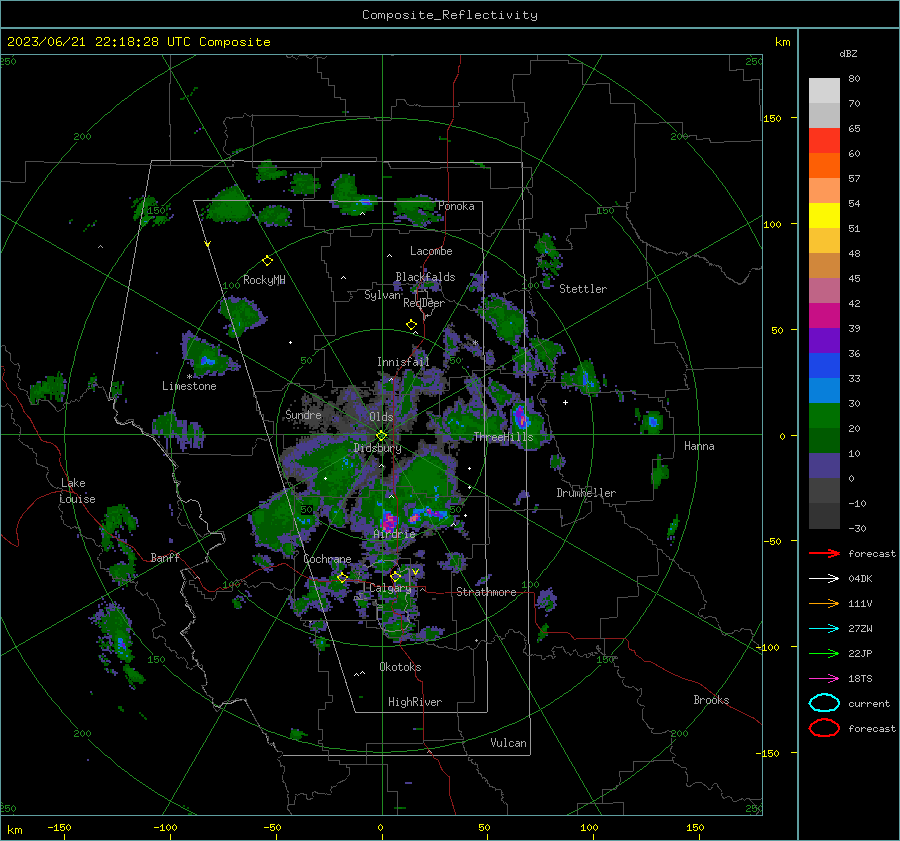Image resolution: width=900 pixels, height=841 pixels.
Task: Click the ThreeHills city label
Action: (503, 437)
